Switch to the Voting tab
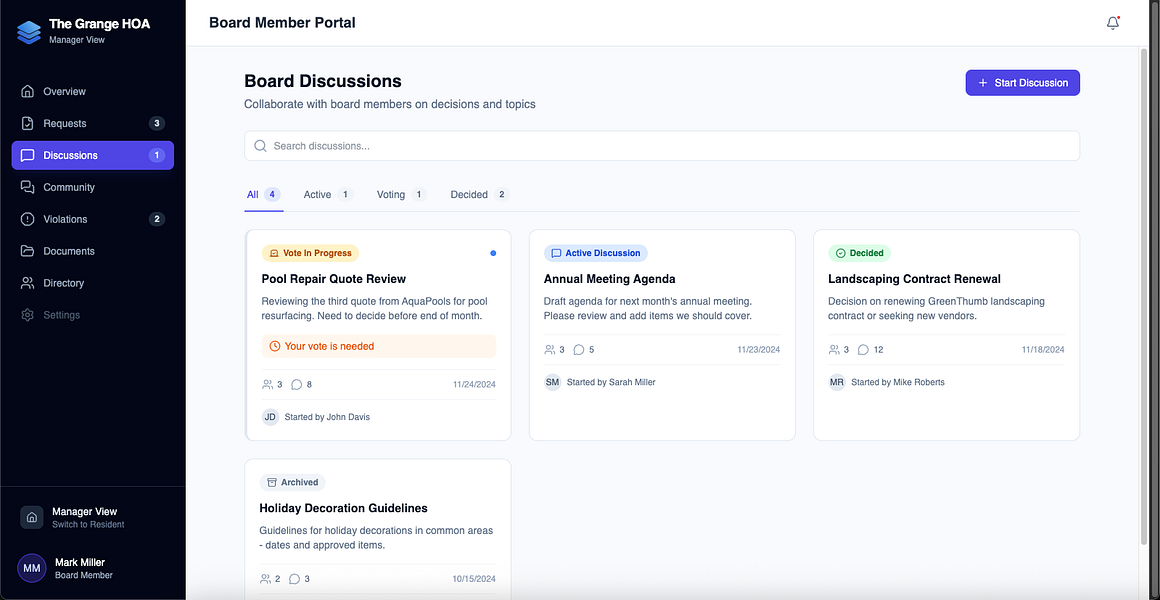Image resolution: width=1160 pixels, height=600 pixels. tap(400, 195)
